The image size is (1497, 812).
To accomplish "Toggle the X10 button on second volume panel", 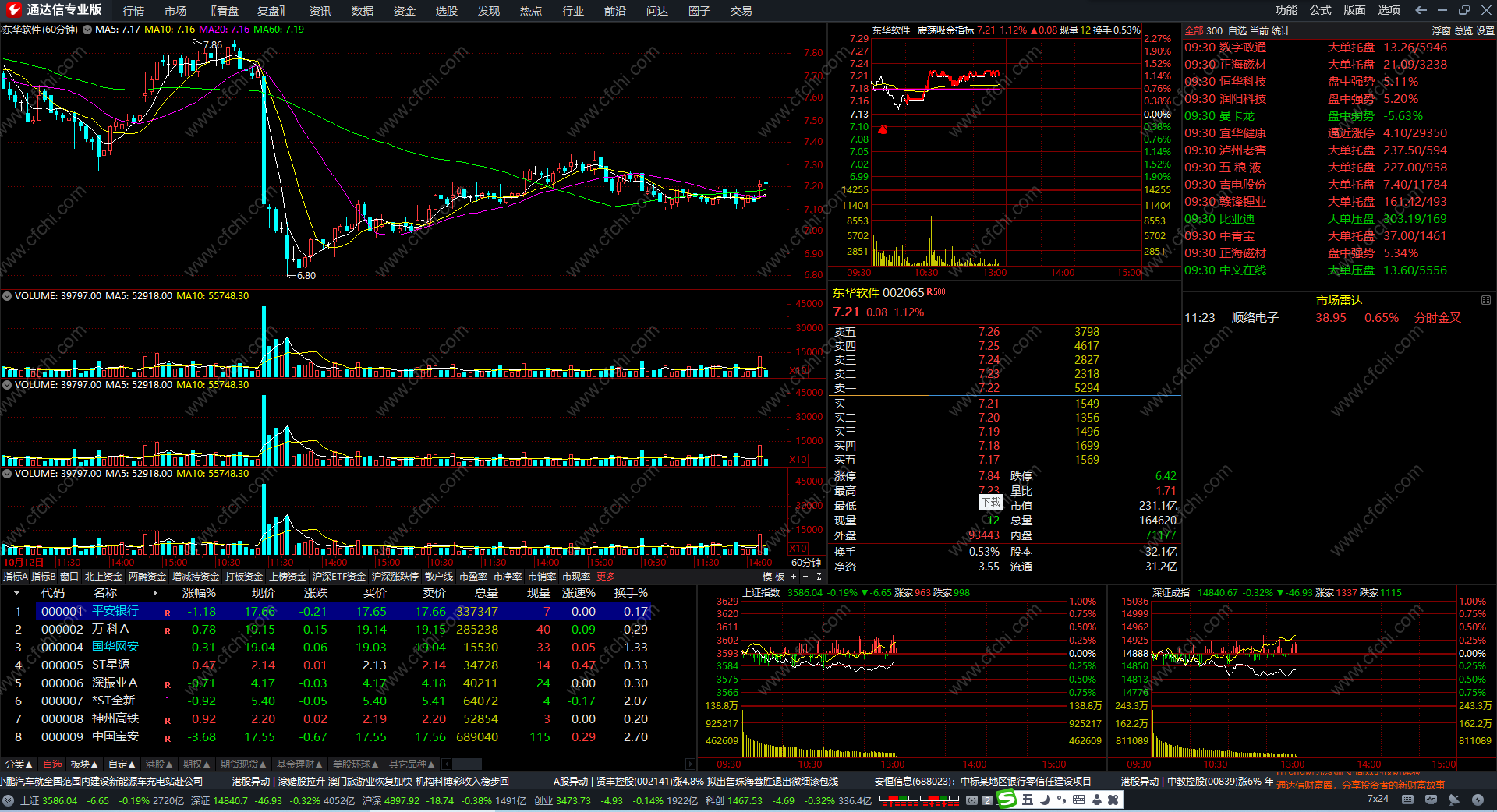I will point(798,460).
